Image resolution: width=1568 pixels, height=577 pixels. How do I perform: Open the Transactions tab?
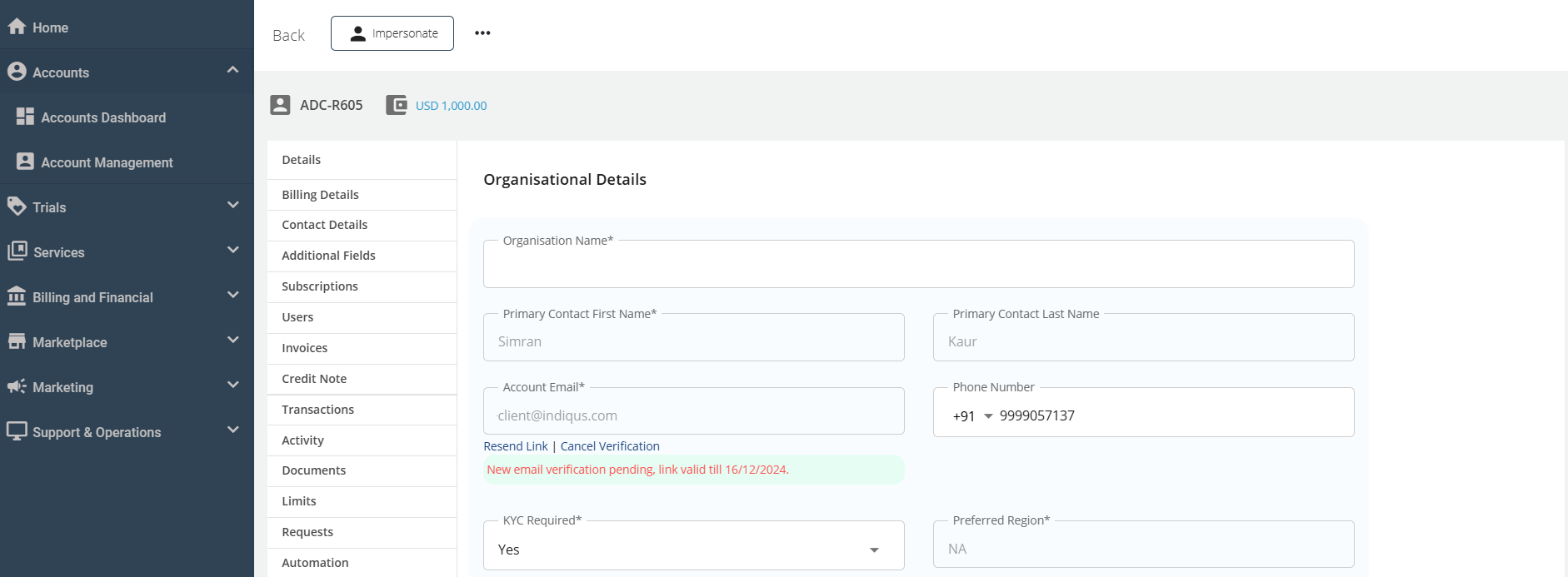[x=362, y=410]
